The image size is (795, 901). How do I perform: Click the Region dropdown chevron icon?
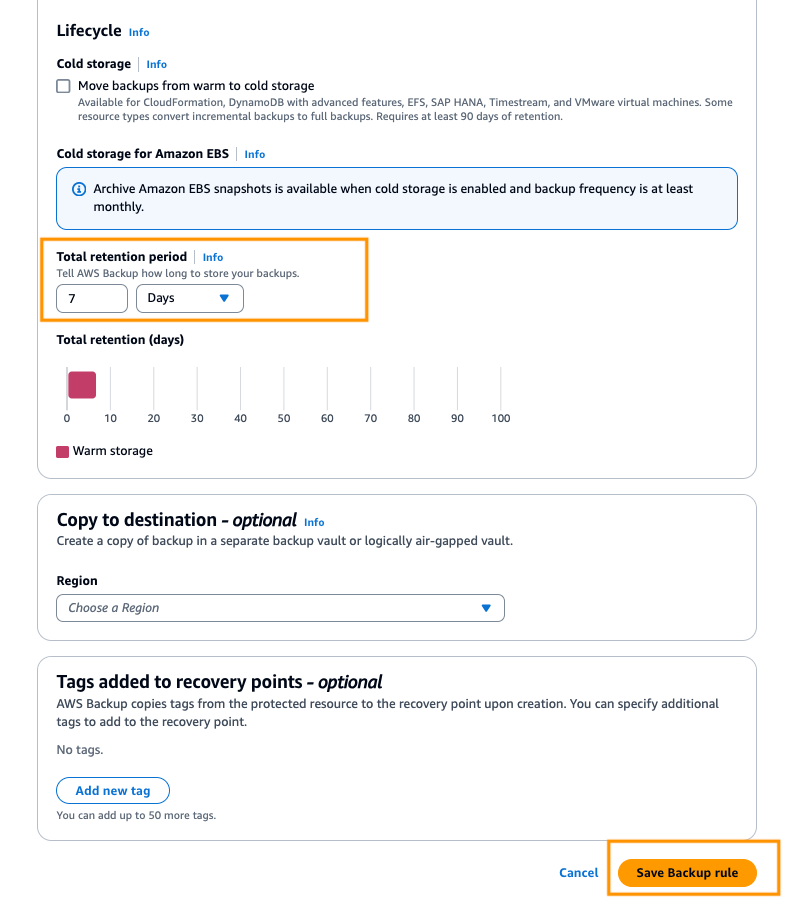point(486,607)
